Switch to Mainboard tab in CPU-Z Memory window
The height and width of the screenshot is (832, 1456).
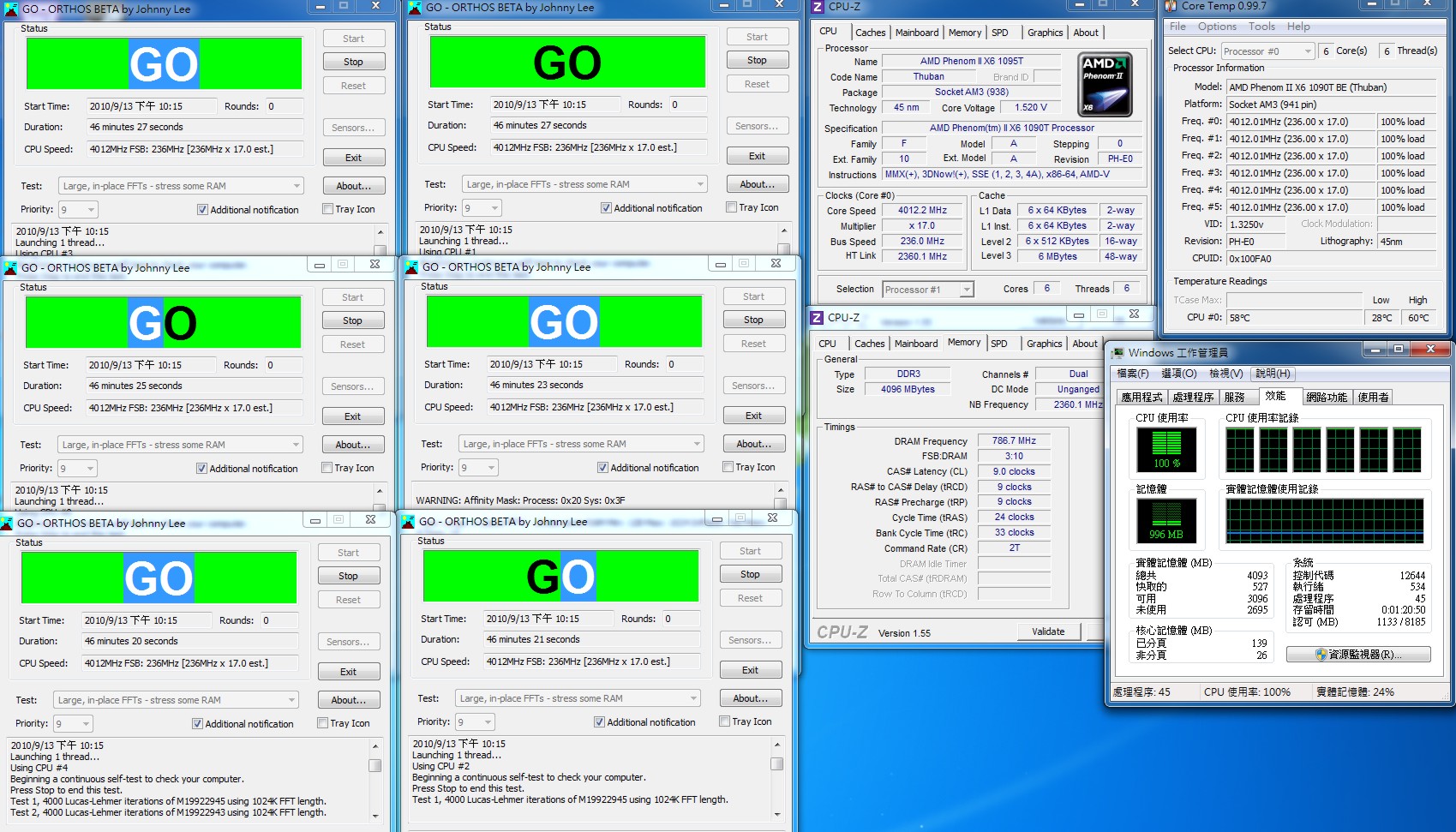(x=916, y=344)
